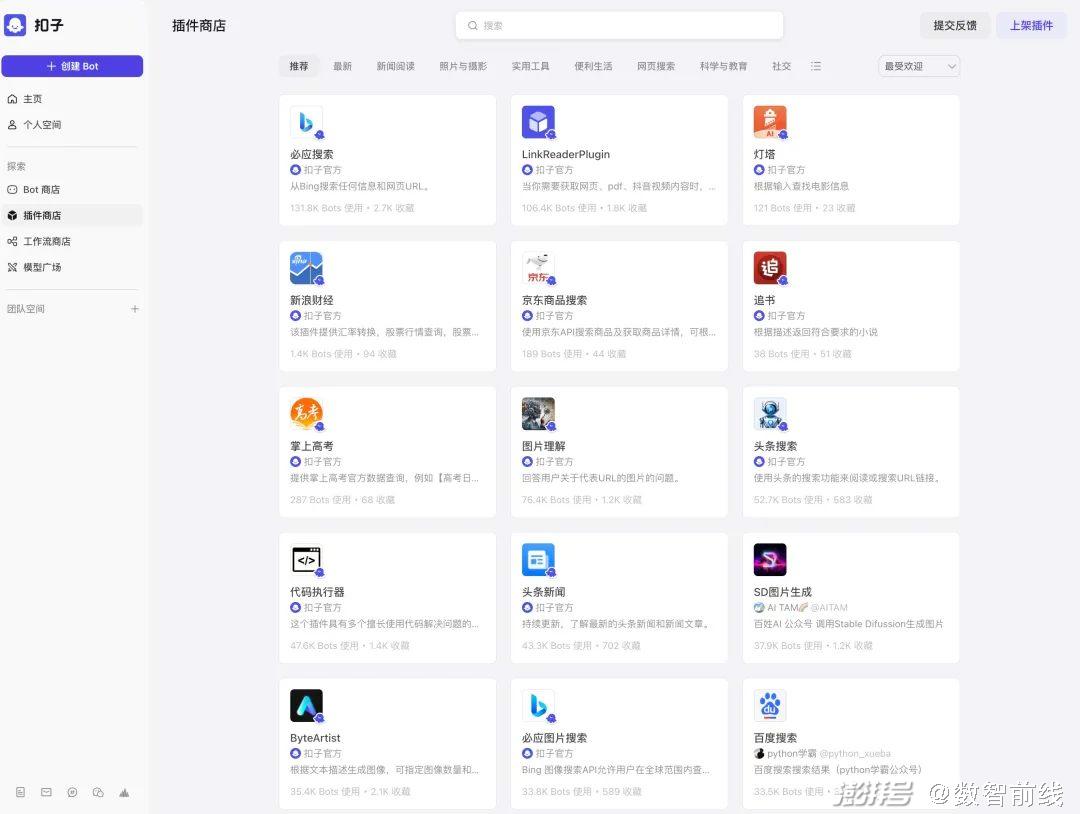This screenshot has height=814, width=1080.
Task: Add a new team space with plus
Action: (x=135, y=309)
